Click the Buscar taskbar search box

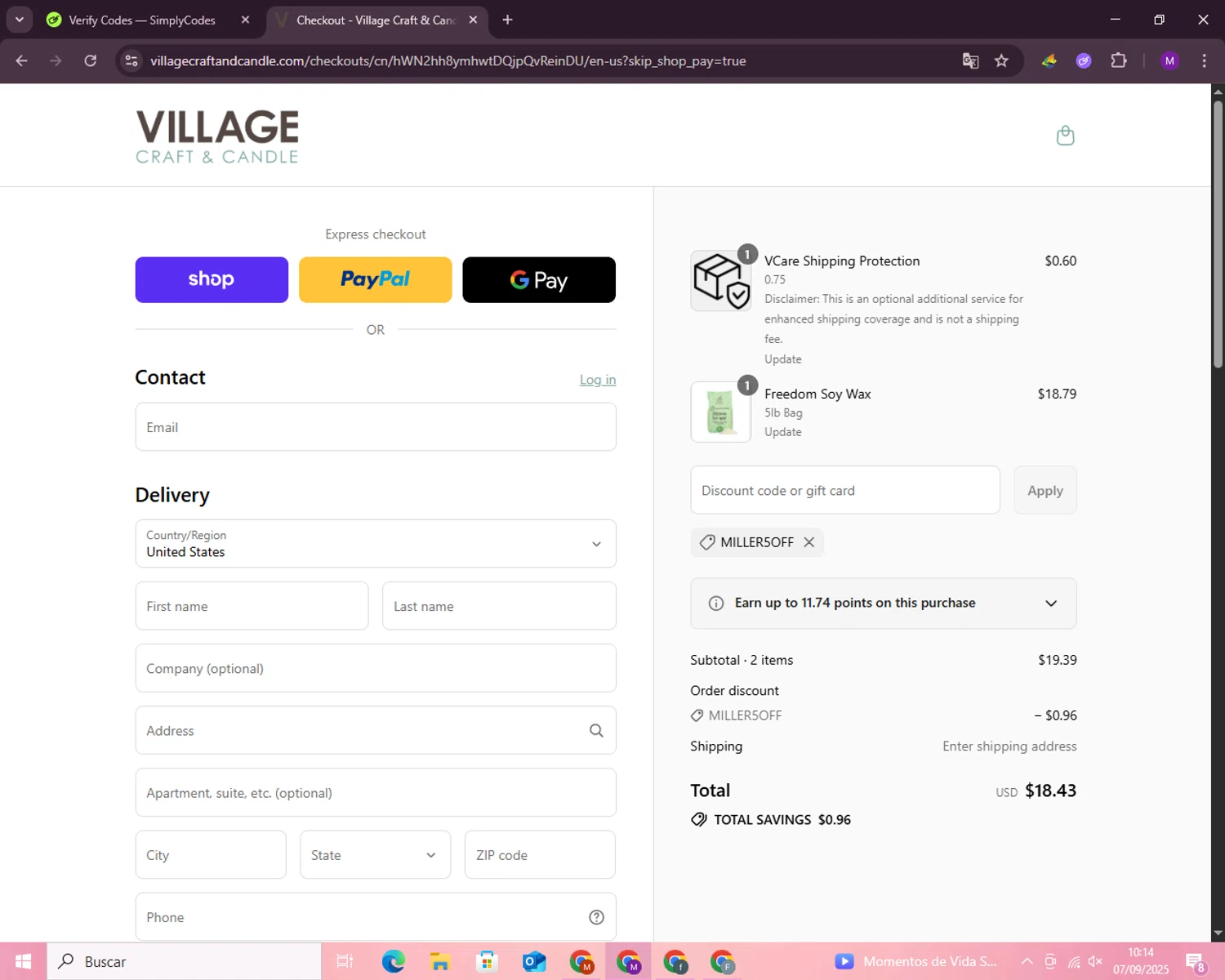click(x=184, y=961)
